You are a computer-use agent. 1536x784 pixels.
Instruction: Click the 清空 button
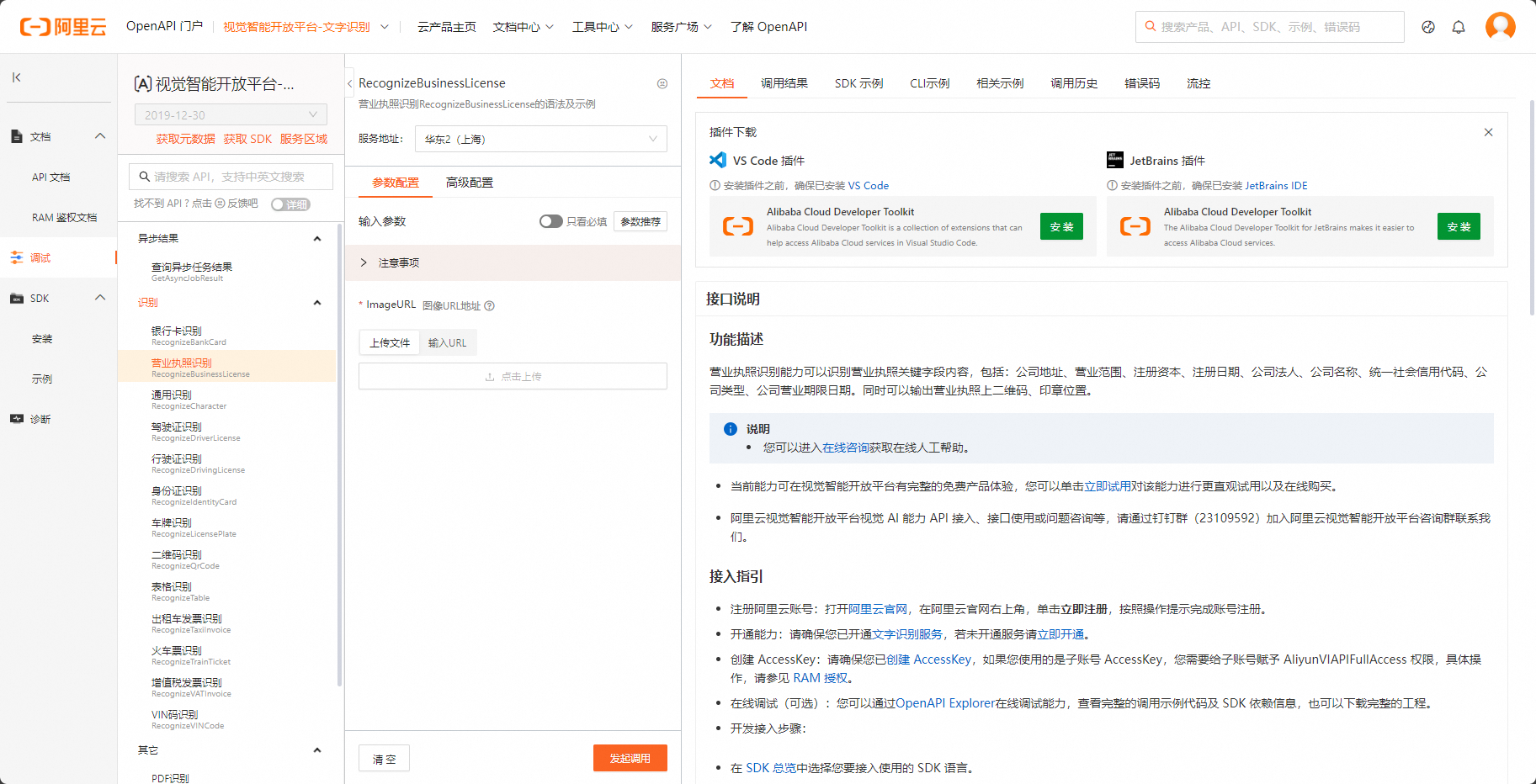click(x=385, y=759)
